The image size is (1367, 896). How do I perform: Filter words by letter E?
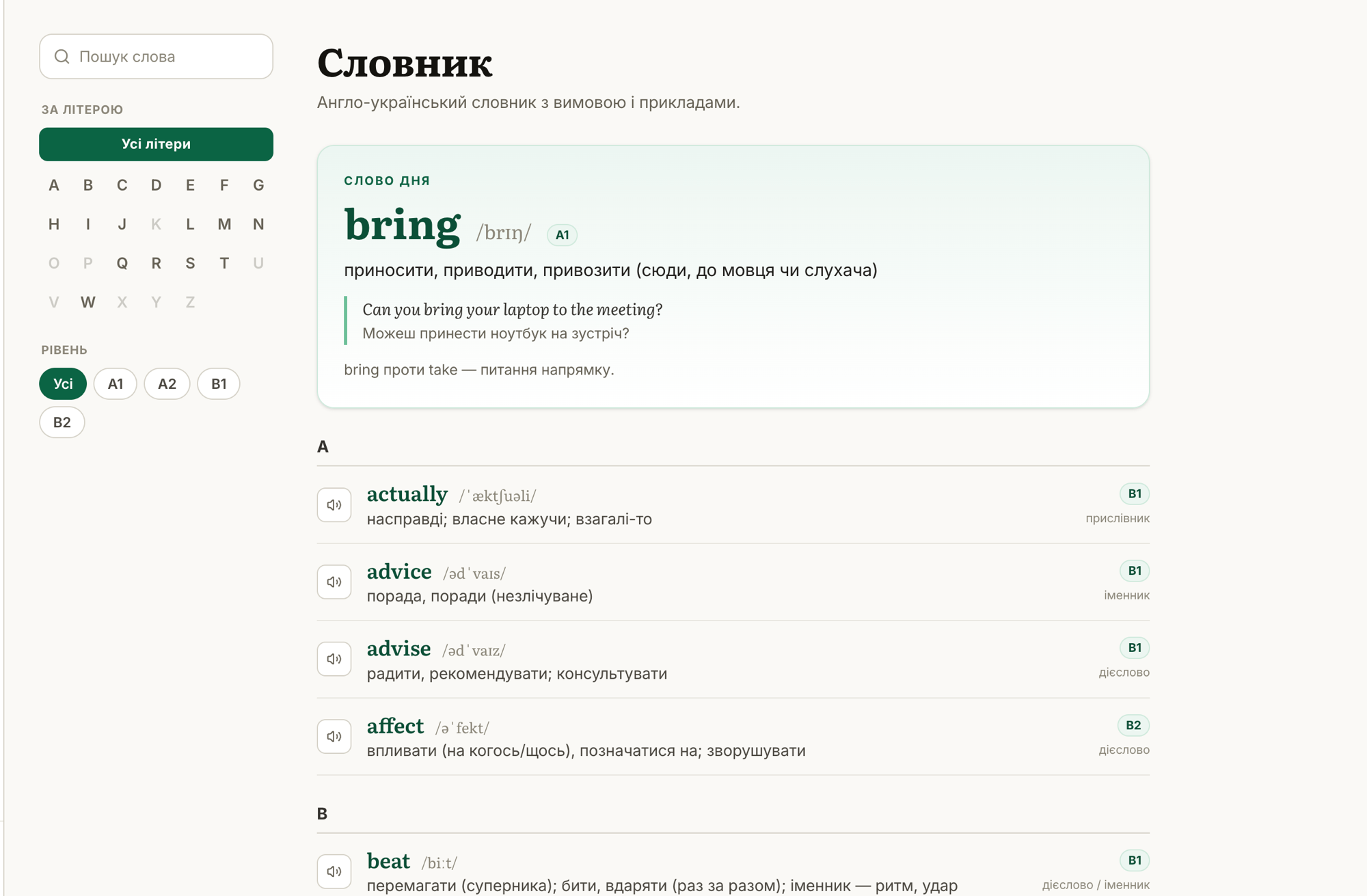(x=191, y=185)
